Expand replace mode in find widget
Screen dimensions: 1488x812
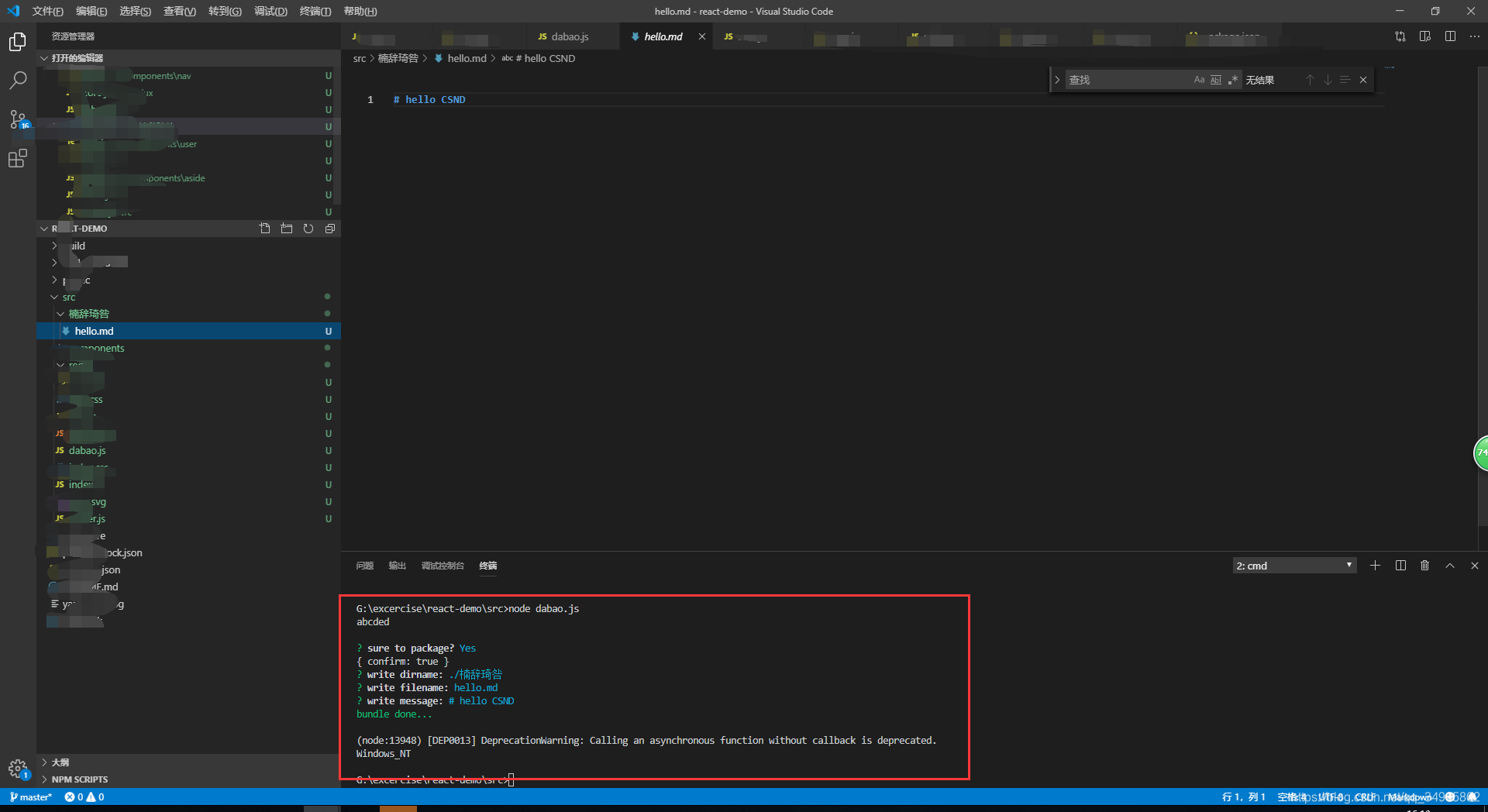[1057, 80]
